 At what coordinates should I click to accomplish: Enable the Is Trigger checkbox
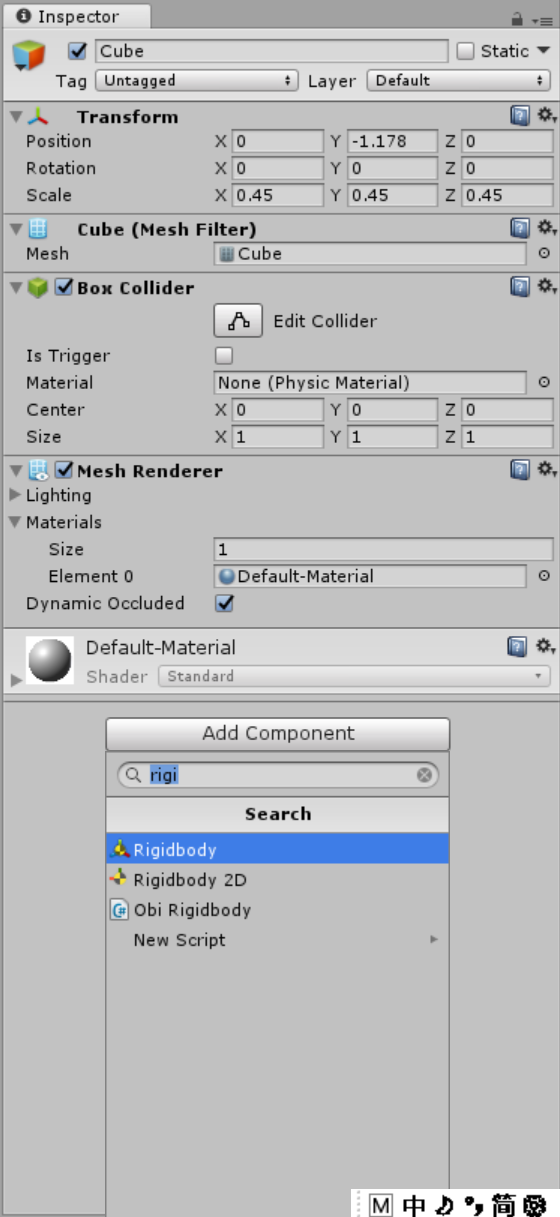coord(224,355)
